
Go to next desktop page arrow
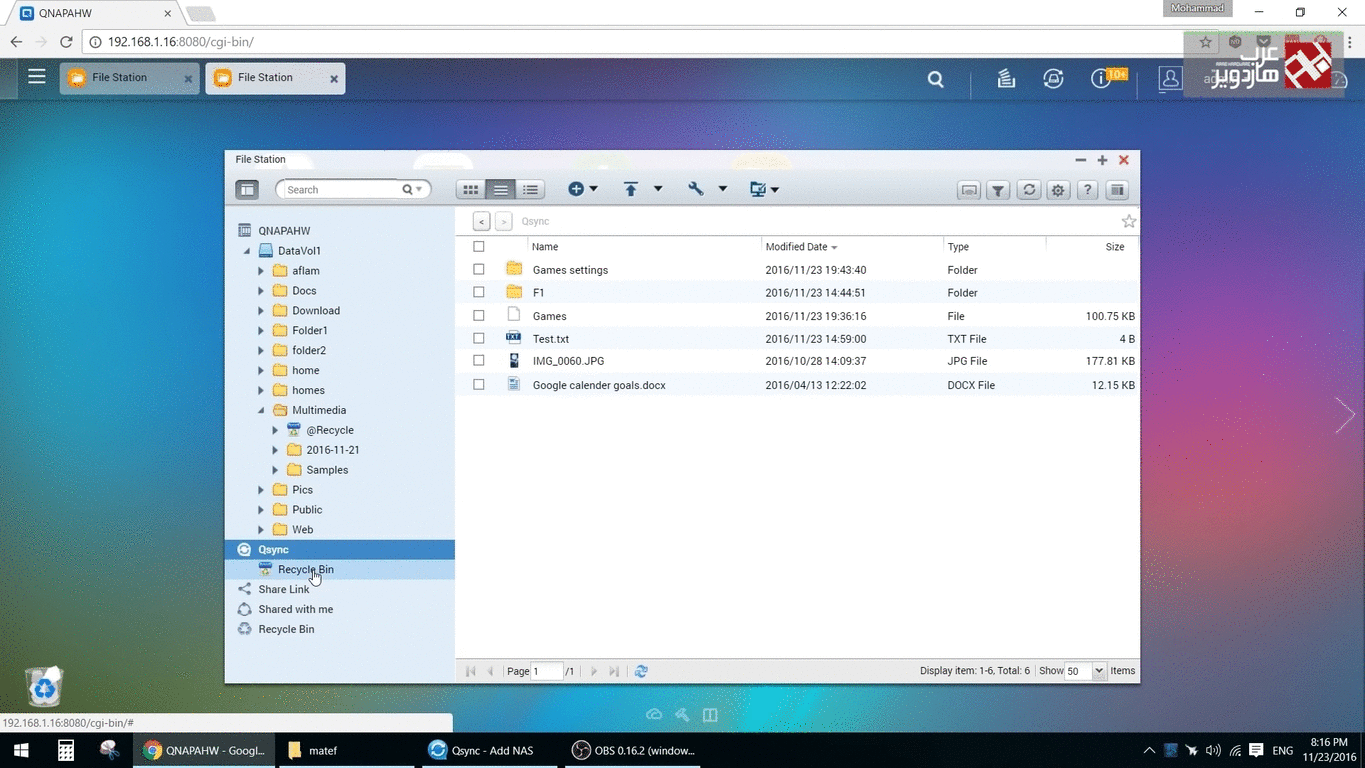coord(1345,414)
